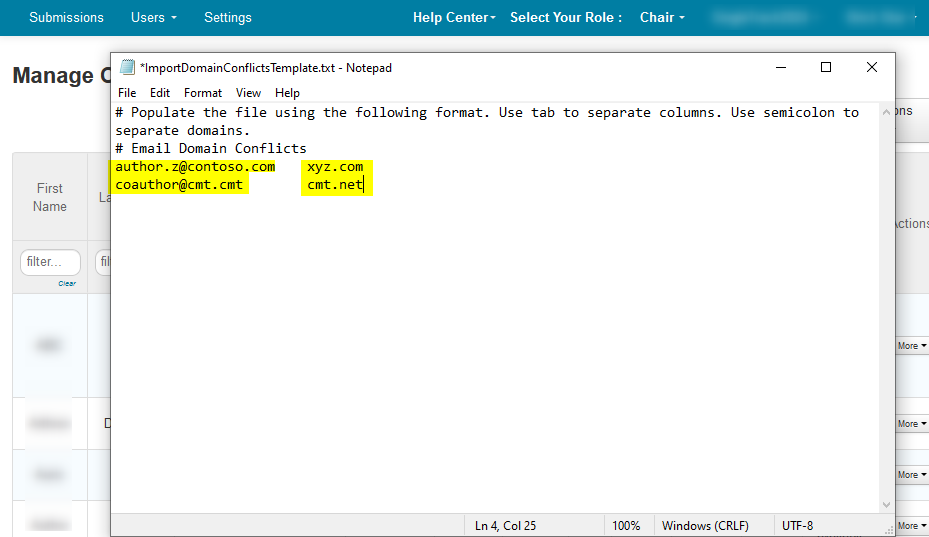Go to Submissions in the top navigation

66,17
